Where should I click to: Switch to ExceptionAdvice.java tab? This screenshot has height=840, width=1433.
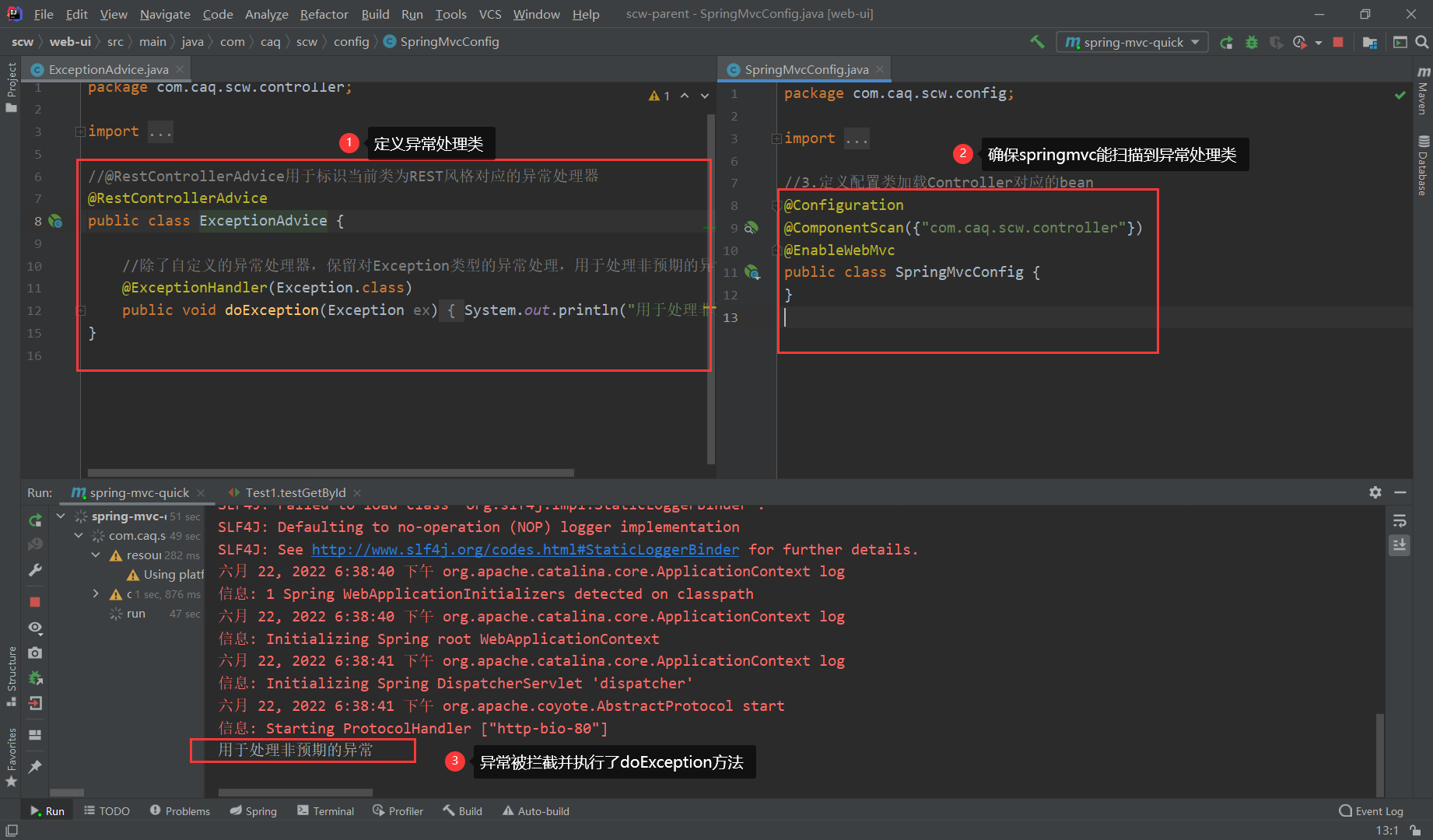click(108, 69)
